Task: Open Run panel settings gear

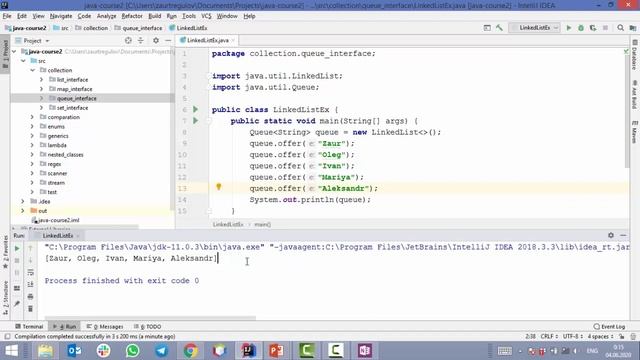Action: pyautogui.click(x=611, y=235)
